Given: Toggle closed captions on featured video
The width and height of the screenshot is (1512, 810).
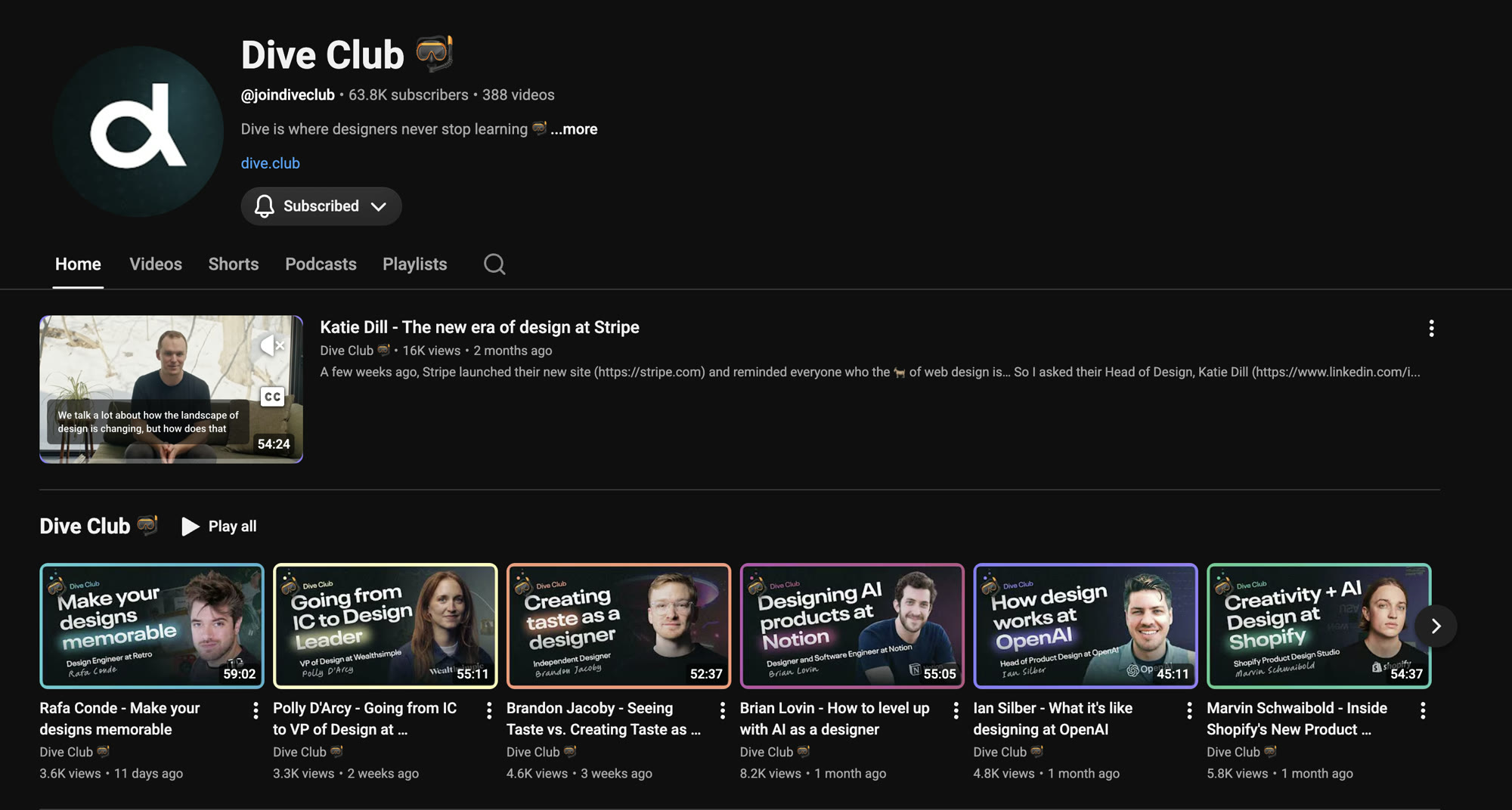Looking at the screenshot, I should (x=272, y=397).
